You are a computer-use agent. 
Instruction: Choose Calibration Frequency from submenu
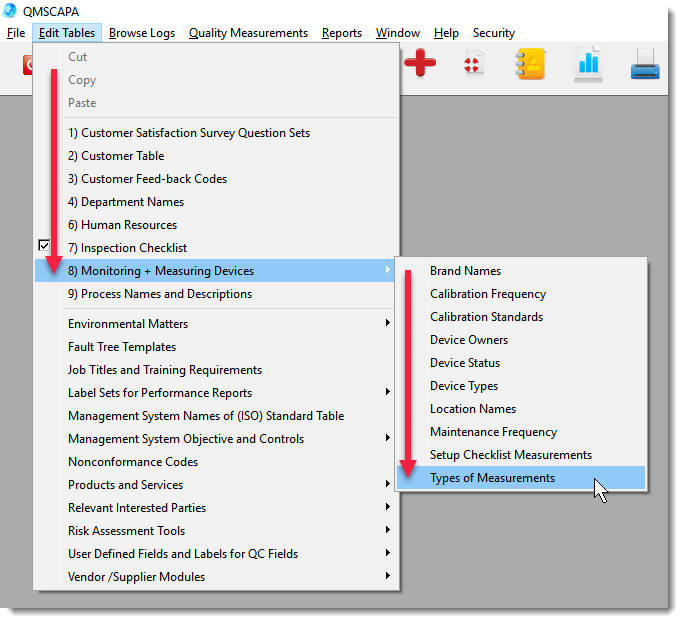point(488,294)
